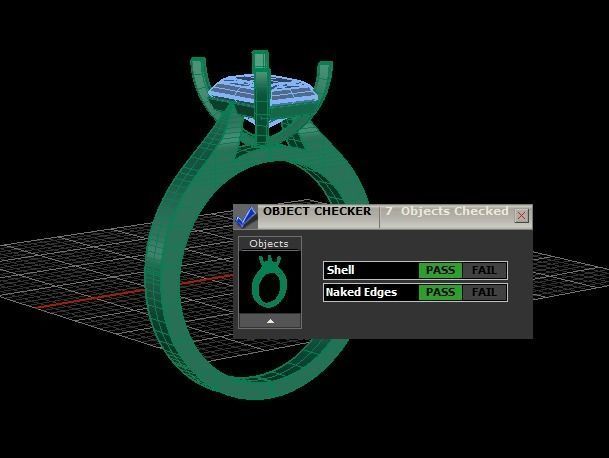The height and width of the screenshot is (458, 609).
Task: Click the '7 Objects Checked' status text
Action: pos(447,211)
